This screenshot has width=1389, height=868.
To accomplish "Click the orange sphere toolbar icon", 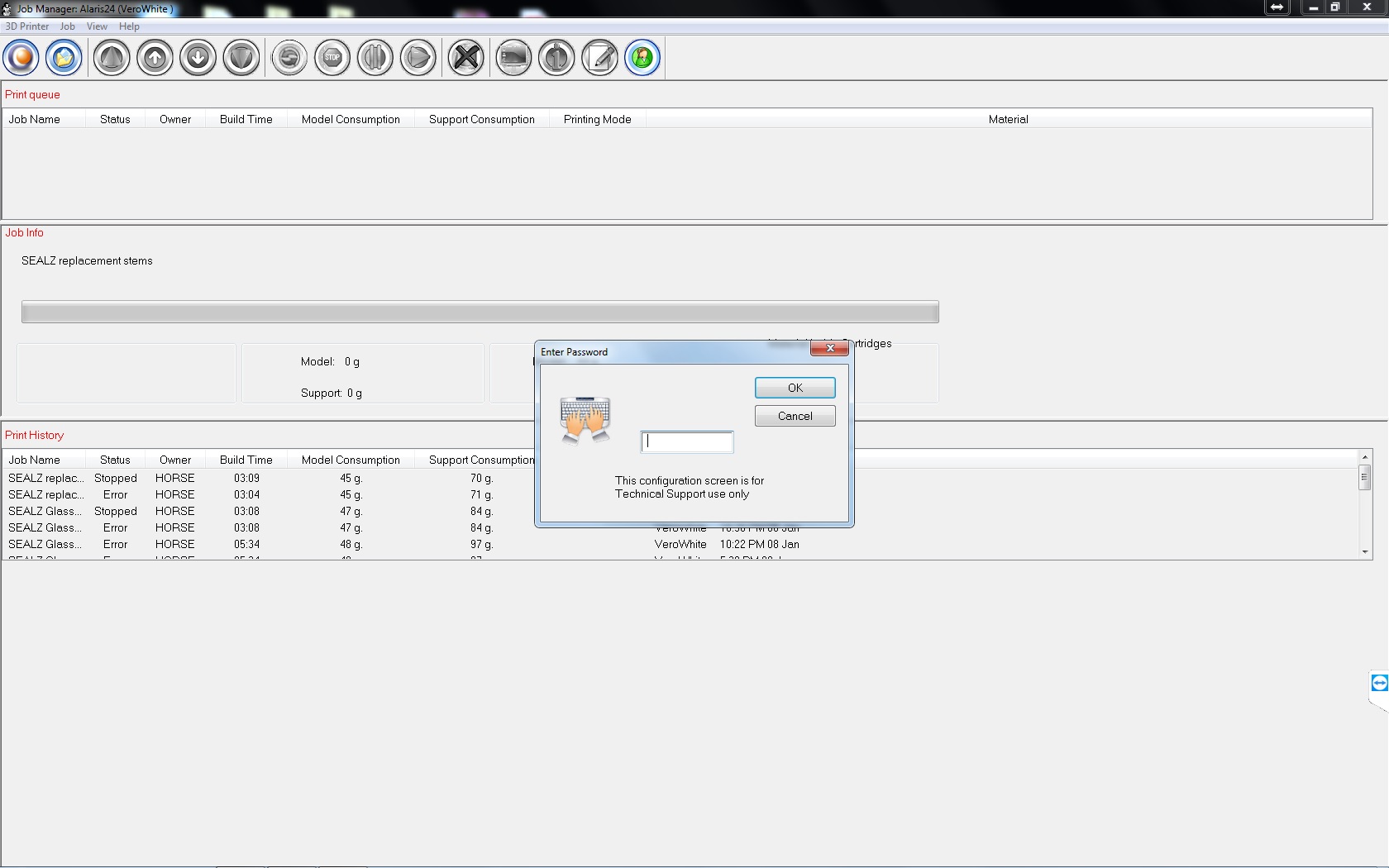I will click(21, 58).
